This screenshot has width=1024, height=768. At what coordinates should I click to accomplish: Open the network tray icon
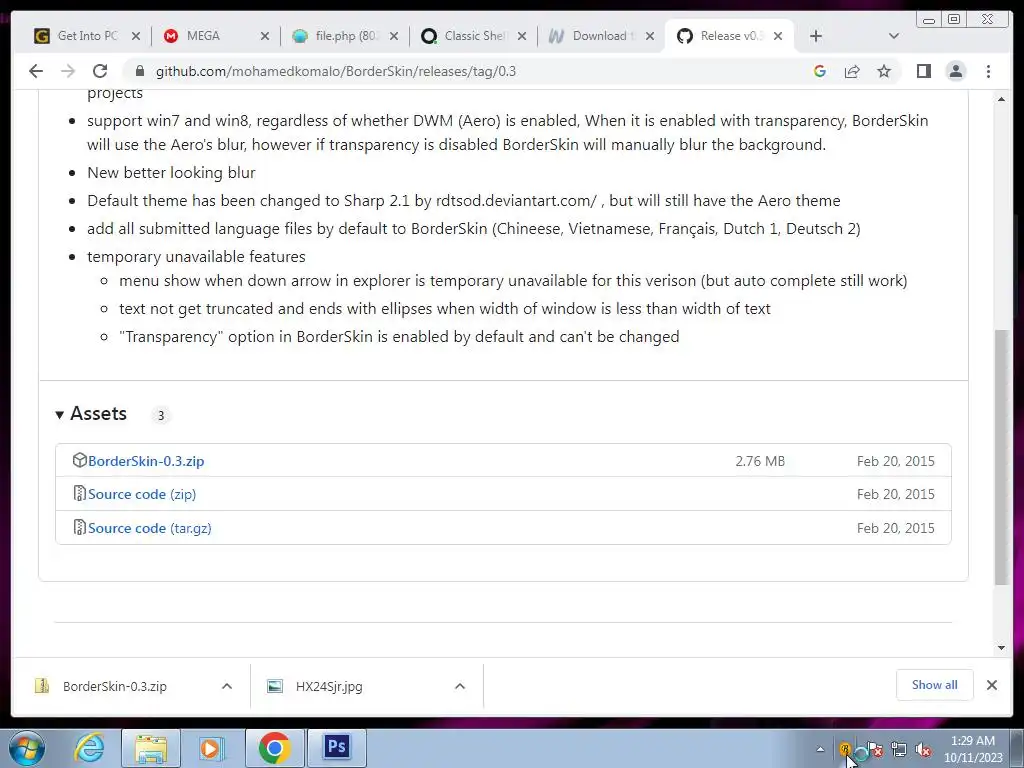(x=899, y=750)
